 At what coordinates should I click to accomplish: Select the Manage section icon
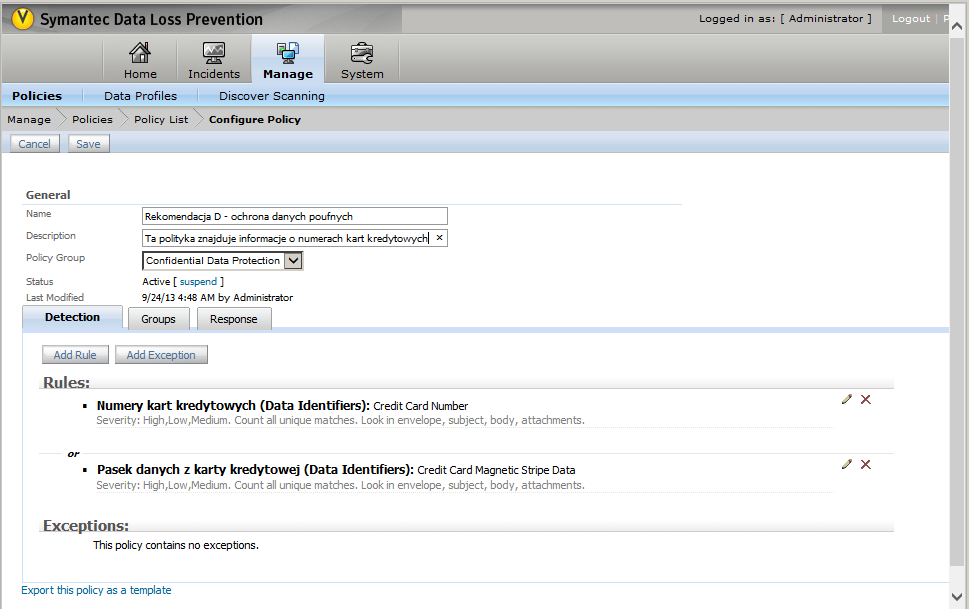288,53
